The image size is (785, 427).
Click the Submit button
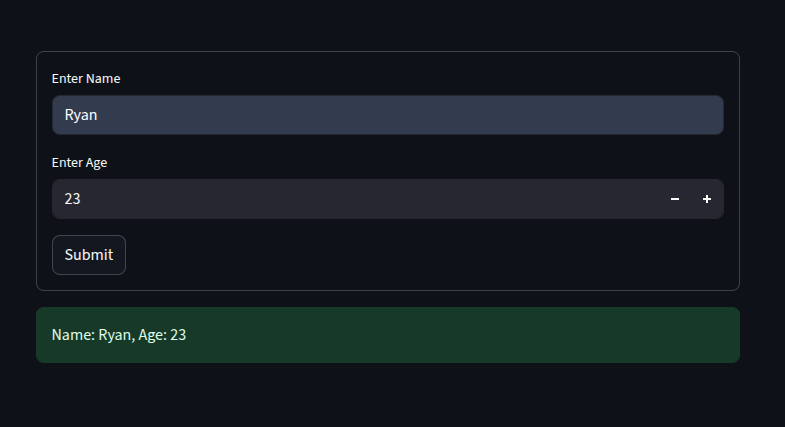coord(89,255)
